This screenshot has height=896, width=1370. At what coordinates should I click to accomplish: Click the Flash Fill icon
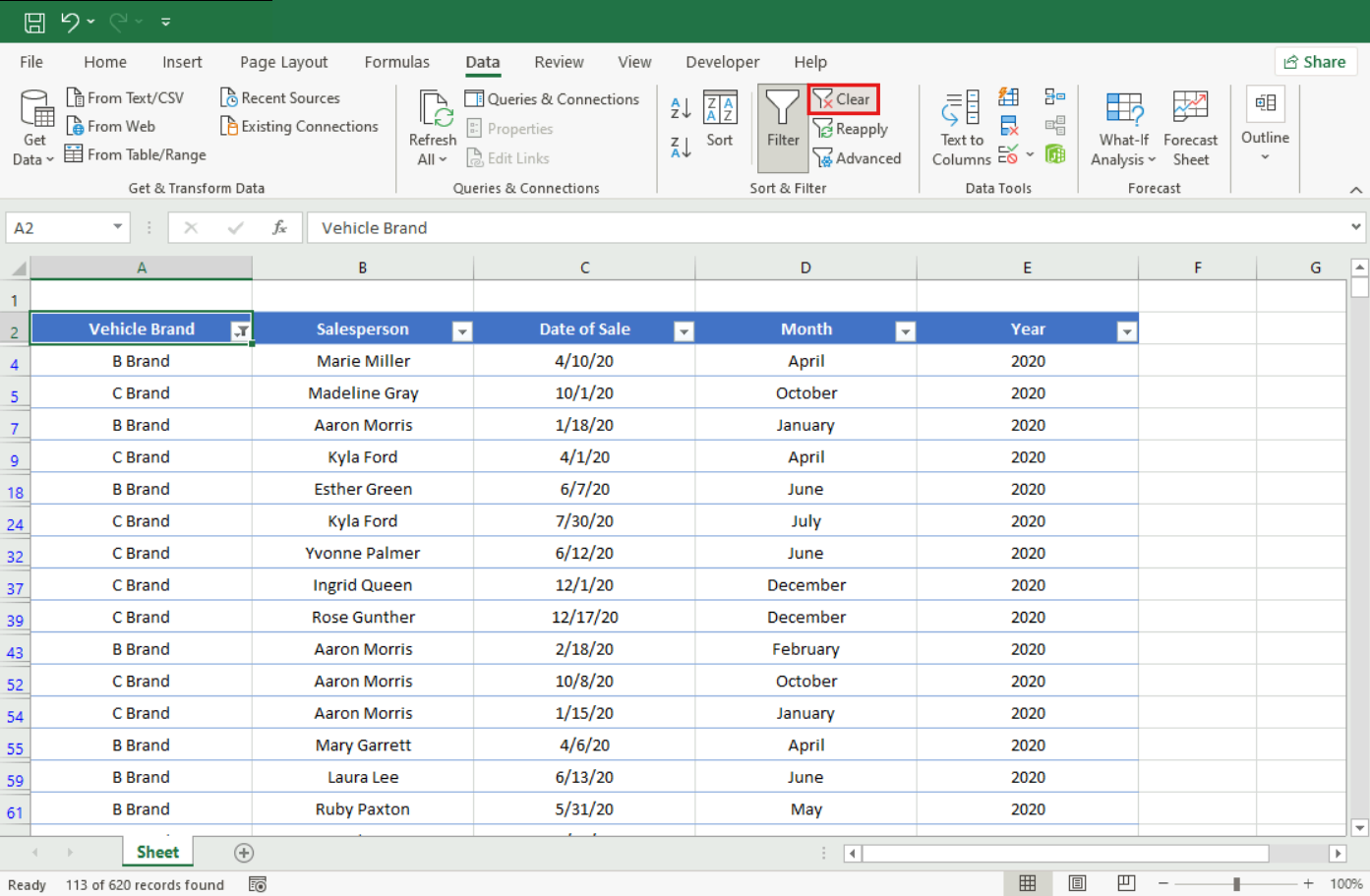(x=1009, y=96)
